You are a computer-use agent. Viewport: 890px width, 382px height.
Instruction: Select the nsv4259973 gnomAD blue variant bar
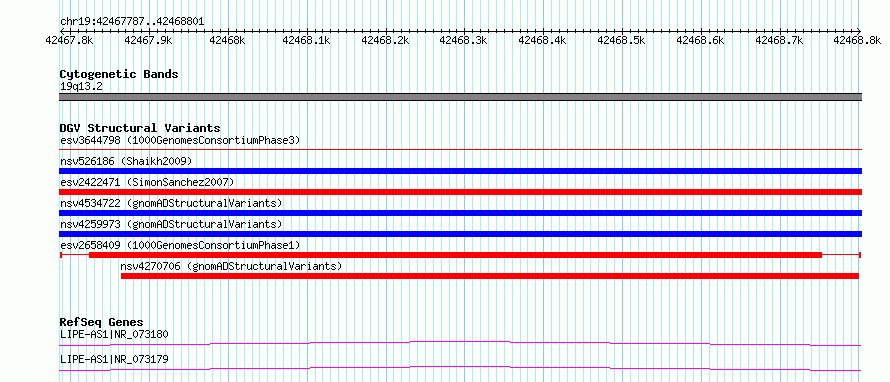pos(460,234)
